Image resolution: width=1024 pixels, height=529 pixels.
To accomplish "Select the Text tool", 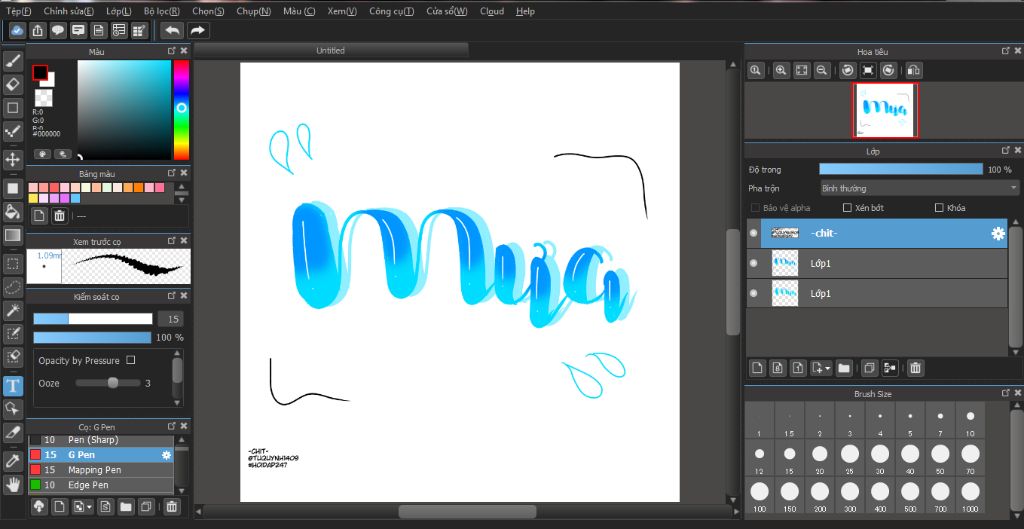I will click(x=13, y=385).
